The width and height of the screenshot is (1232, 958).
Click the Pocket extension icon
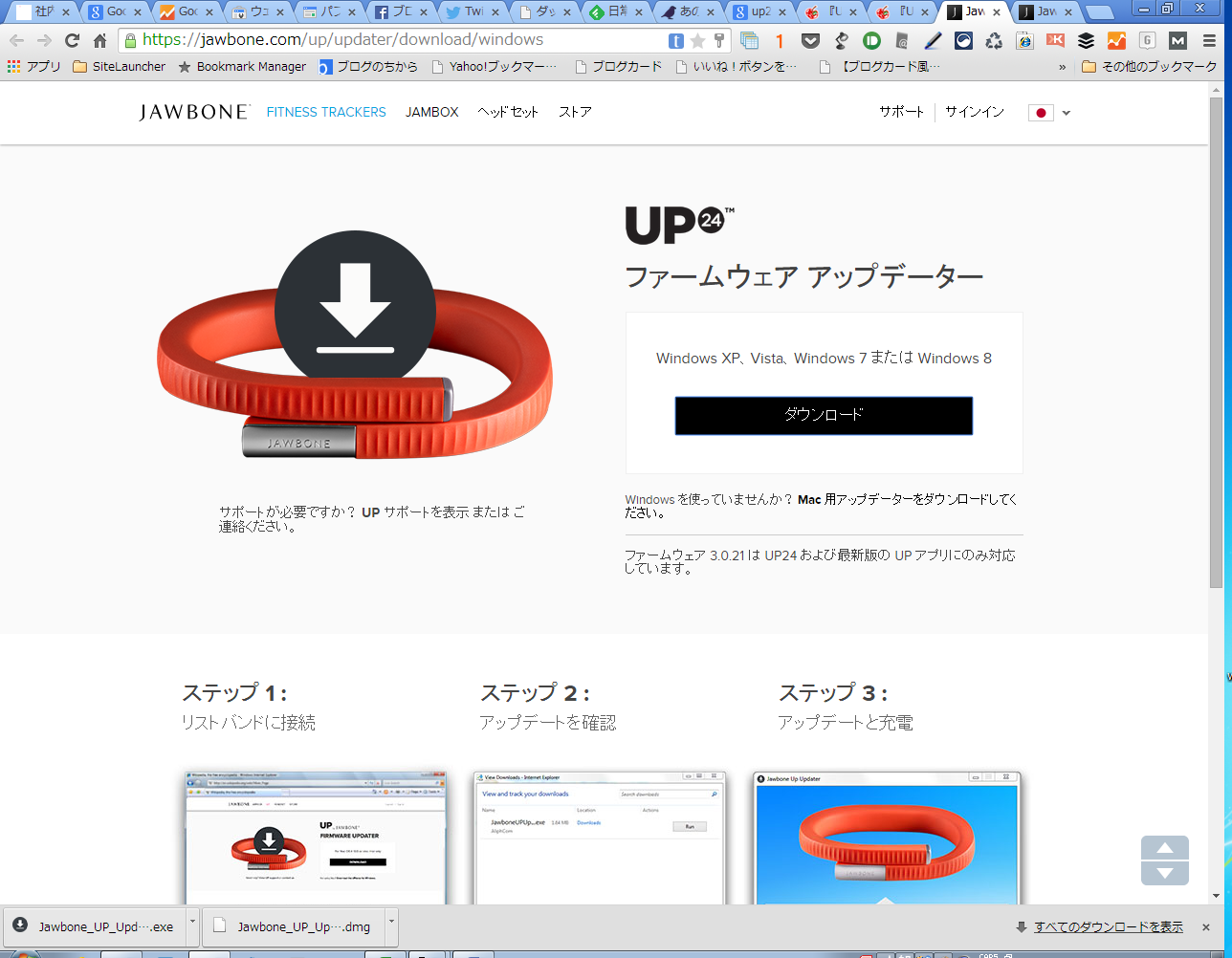click(x=810, y=41)
